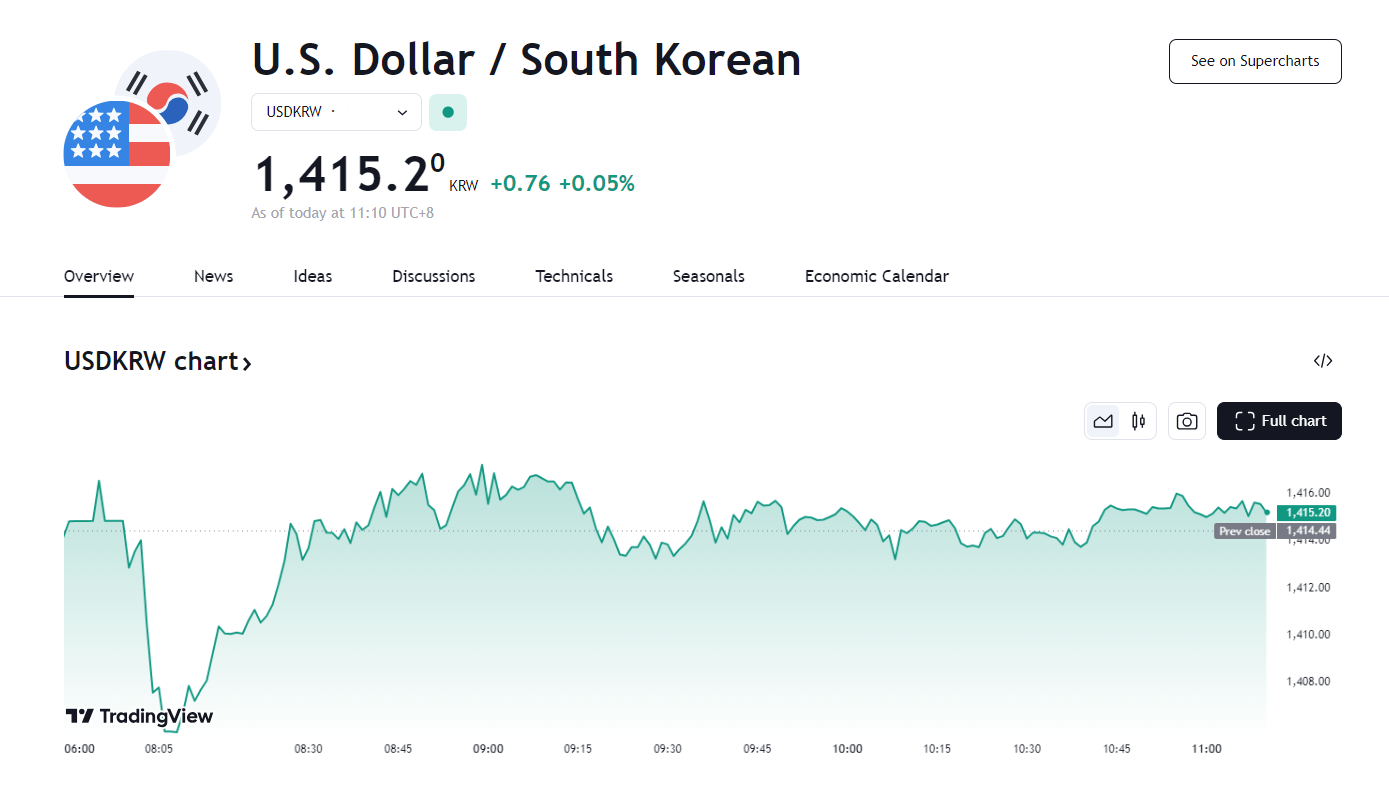This screenshot has height=785, width=1389.
Task: Click the embed code icon
Action: (1323, 361)
